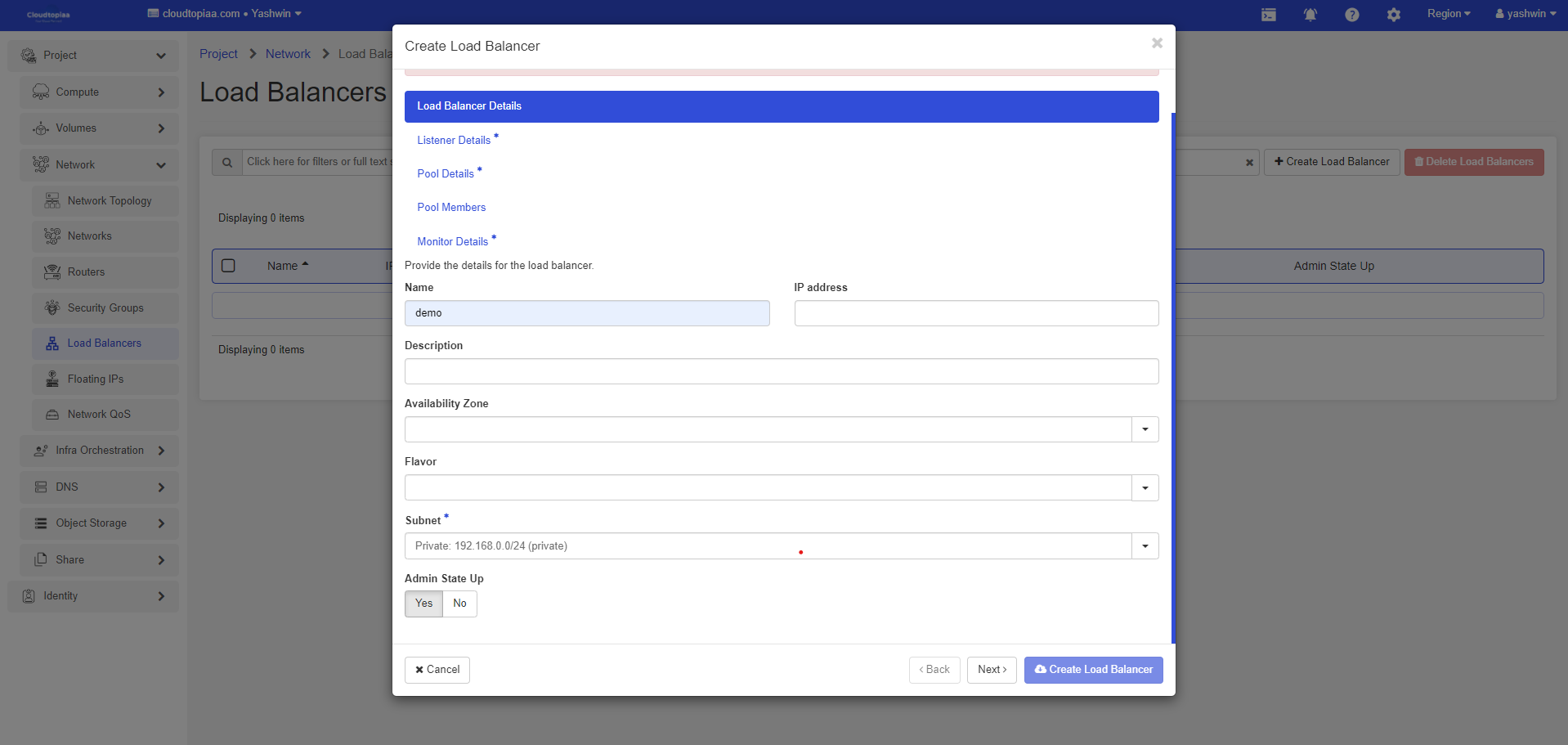Set Admin State Up to Yes
1568x745 pixels.
pos(423,604)
